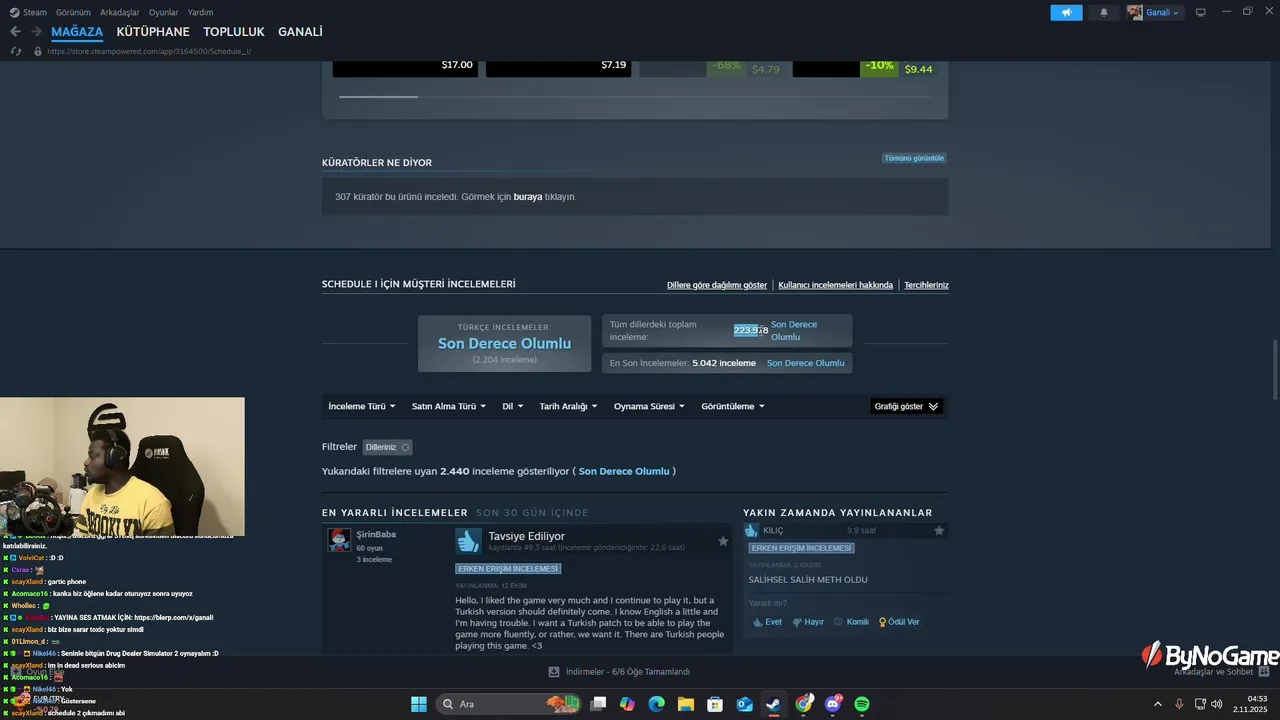Open Task View in the taskbar
This screenshot has width=1280, height=720.
coord(598,704)
